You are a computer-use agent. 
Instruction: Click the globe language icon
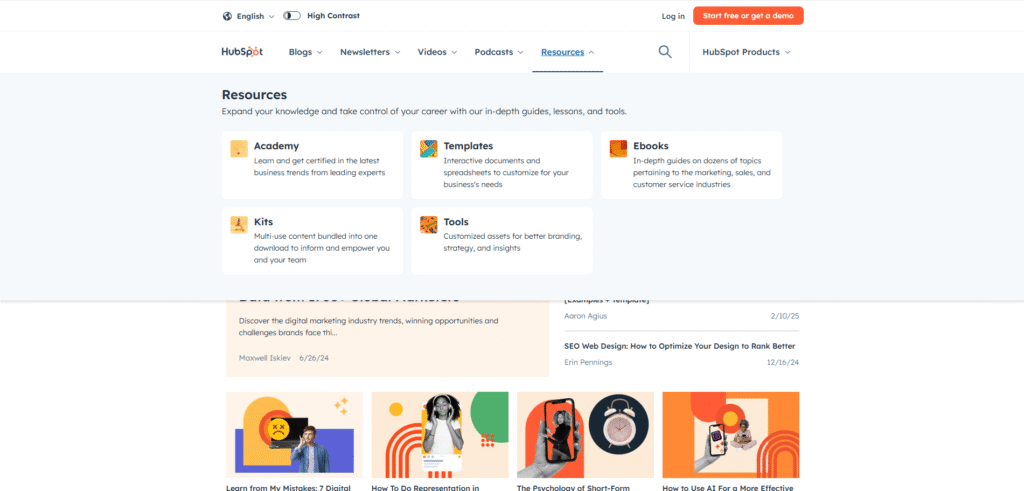[227, 16]
